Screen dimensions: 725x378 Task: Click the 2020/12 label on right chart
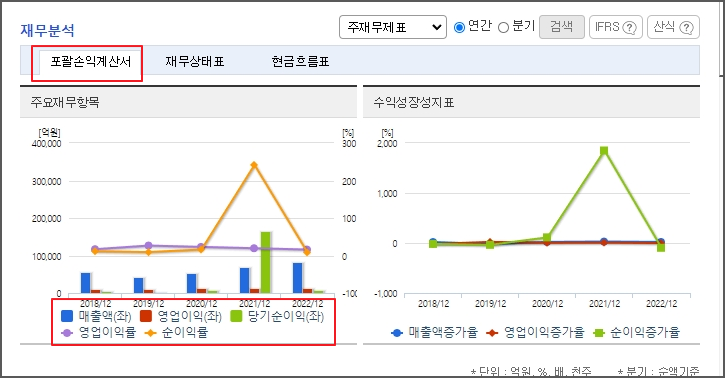pyautogui.click(x=547, y=304)
